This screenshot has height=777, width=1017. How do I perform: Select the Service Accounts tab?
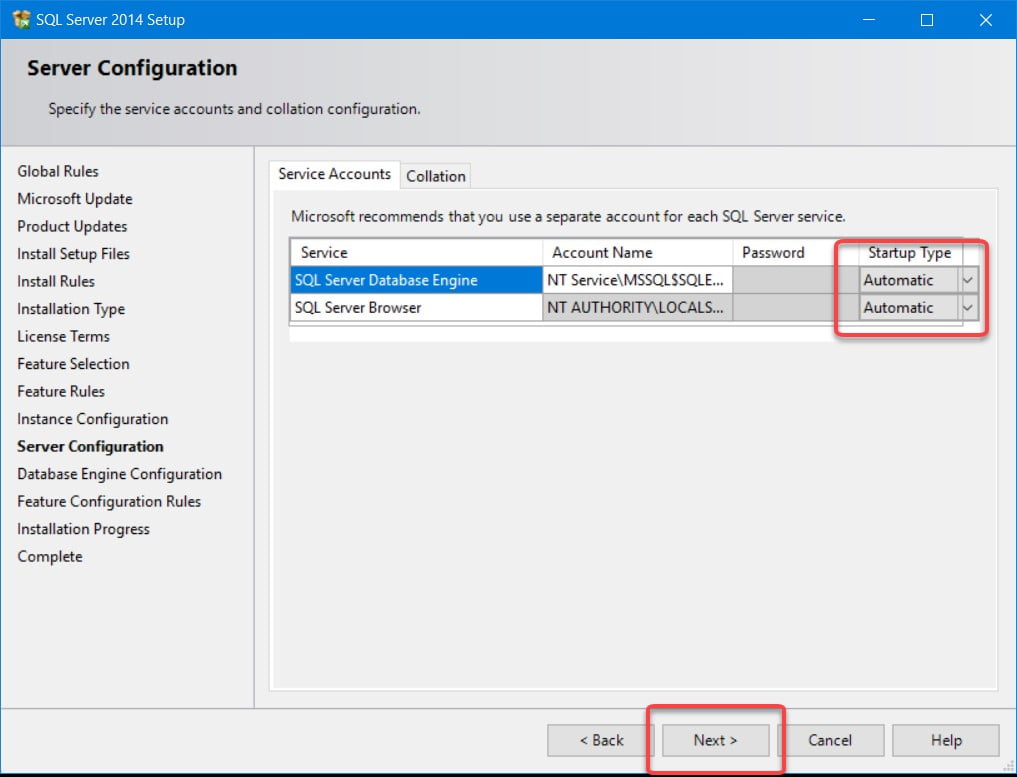tap(334, 174)
